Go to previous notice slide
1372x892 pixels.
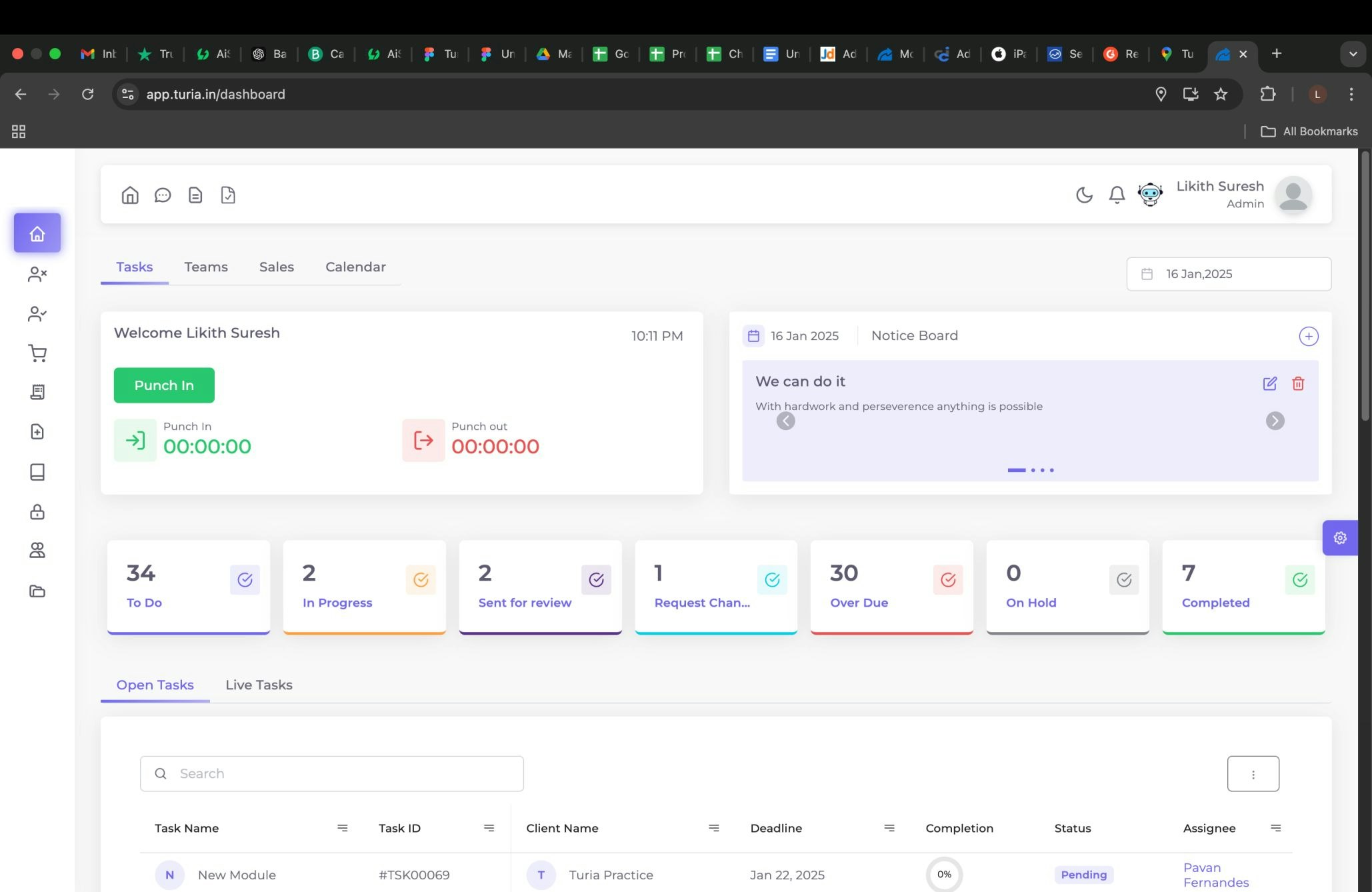[x=786, y=421]
